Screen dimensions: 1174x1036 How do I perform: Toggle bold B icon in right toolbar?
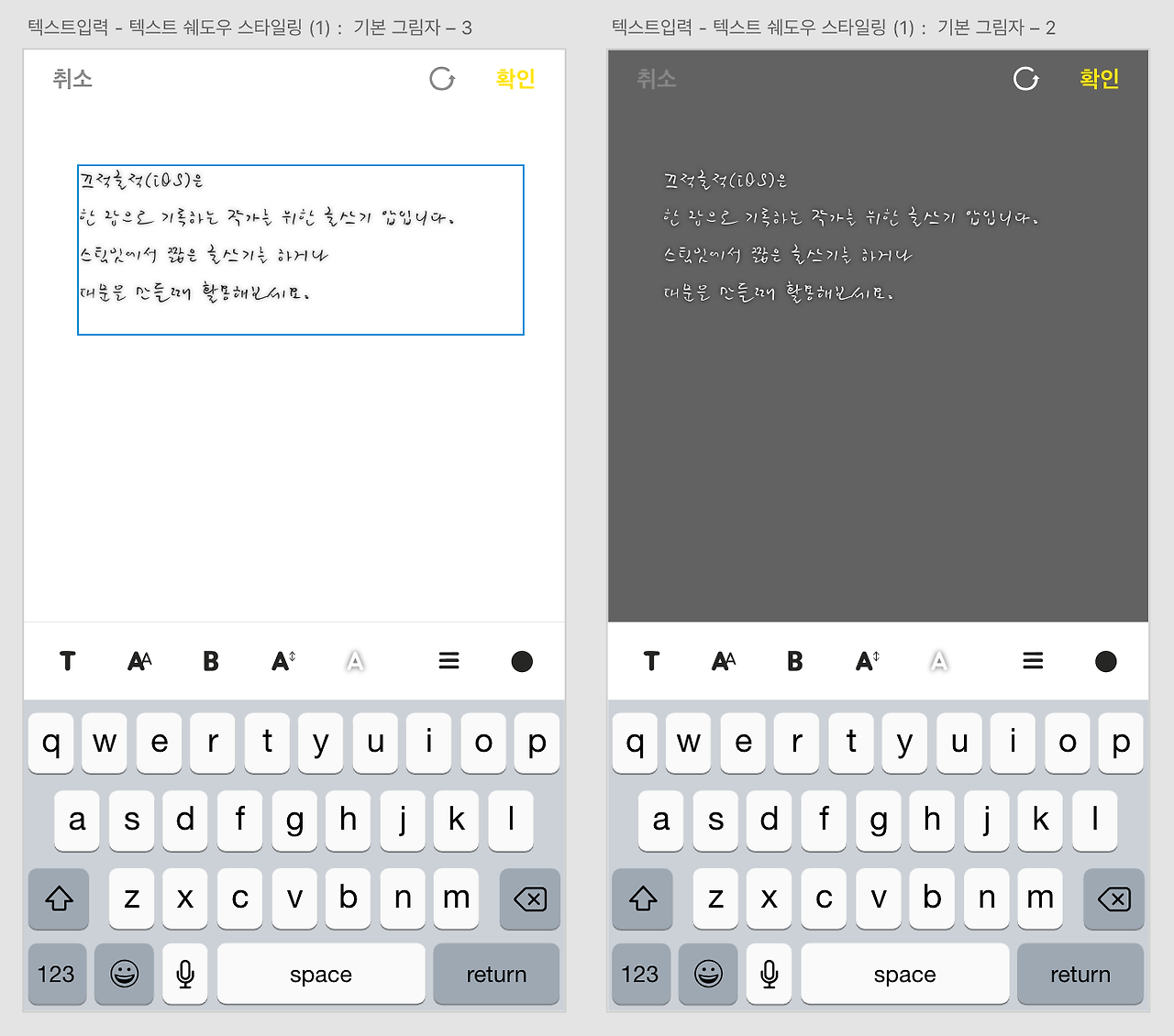(795, 661)
